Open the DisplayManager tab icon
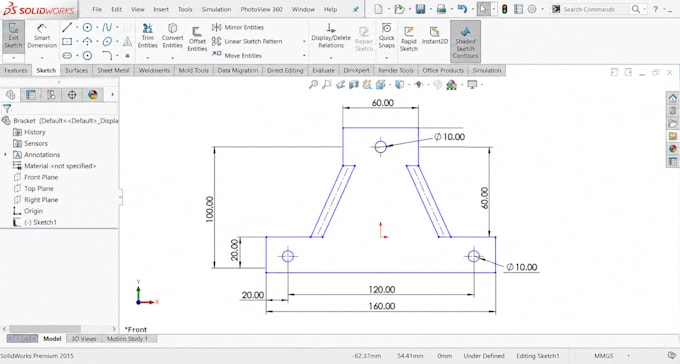Image resolution: width=680 pixels, height=364 pixels. point(93,95)
